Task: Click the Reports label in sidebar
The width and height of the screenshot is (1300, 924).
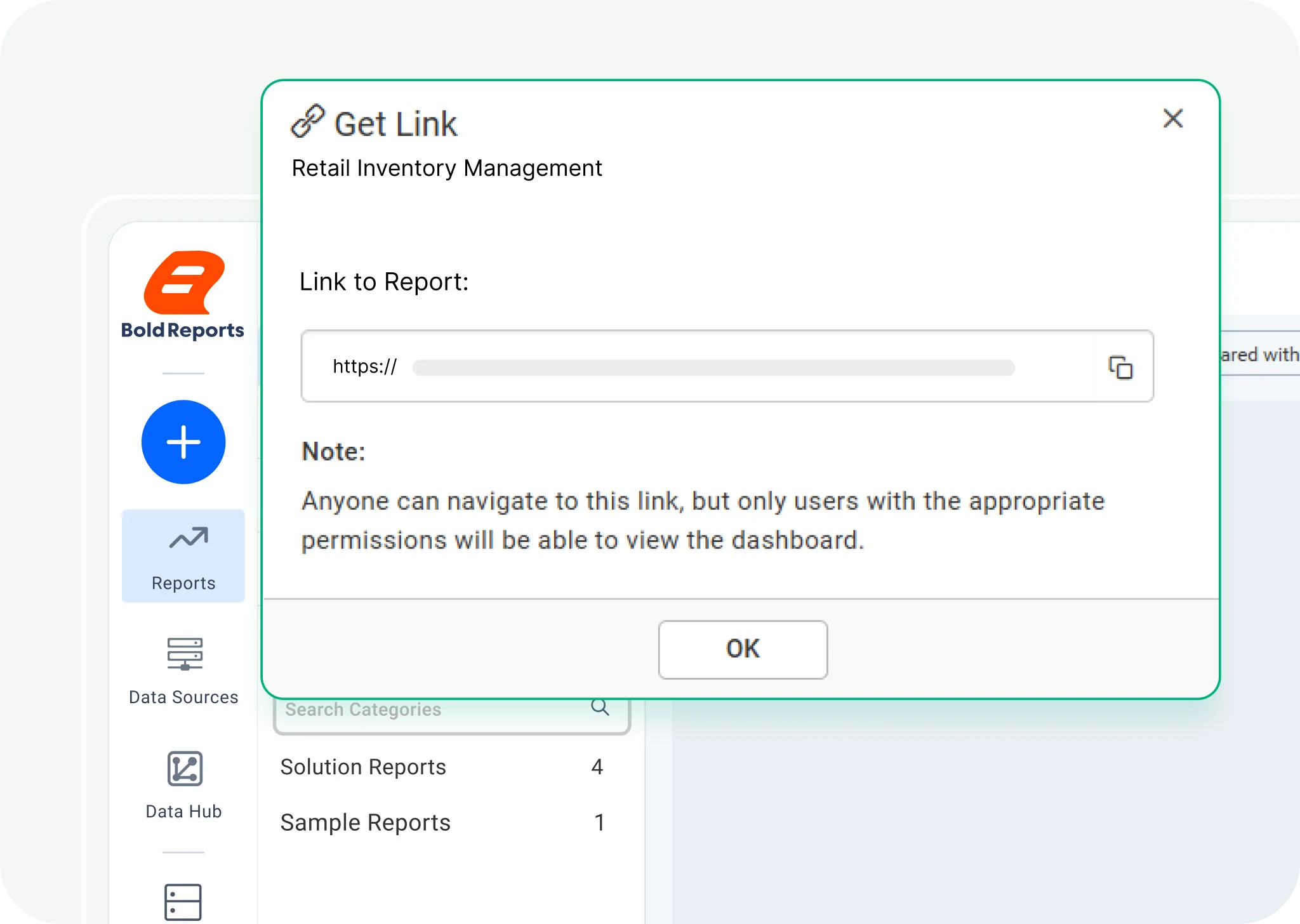Action: point(183,583)
